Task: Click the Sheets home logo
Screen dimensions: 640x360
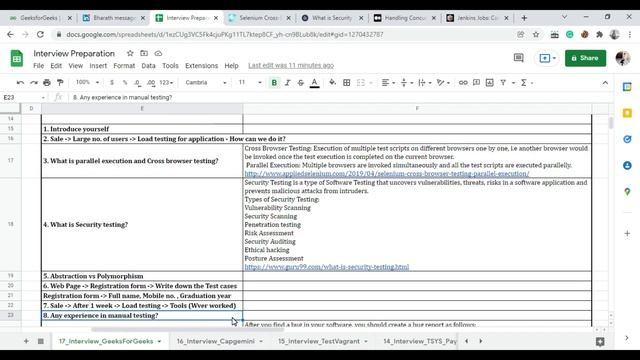Action: [x=17, y=58]
